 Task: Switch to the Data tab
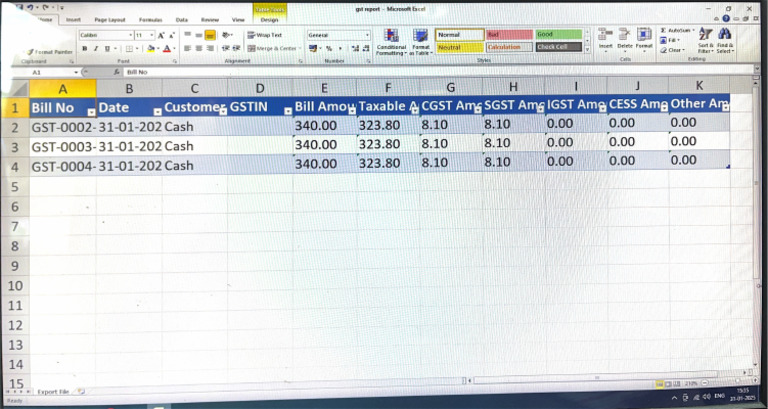pos(182,20)
